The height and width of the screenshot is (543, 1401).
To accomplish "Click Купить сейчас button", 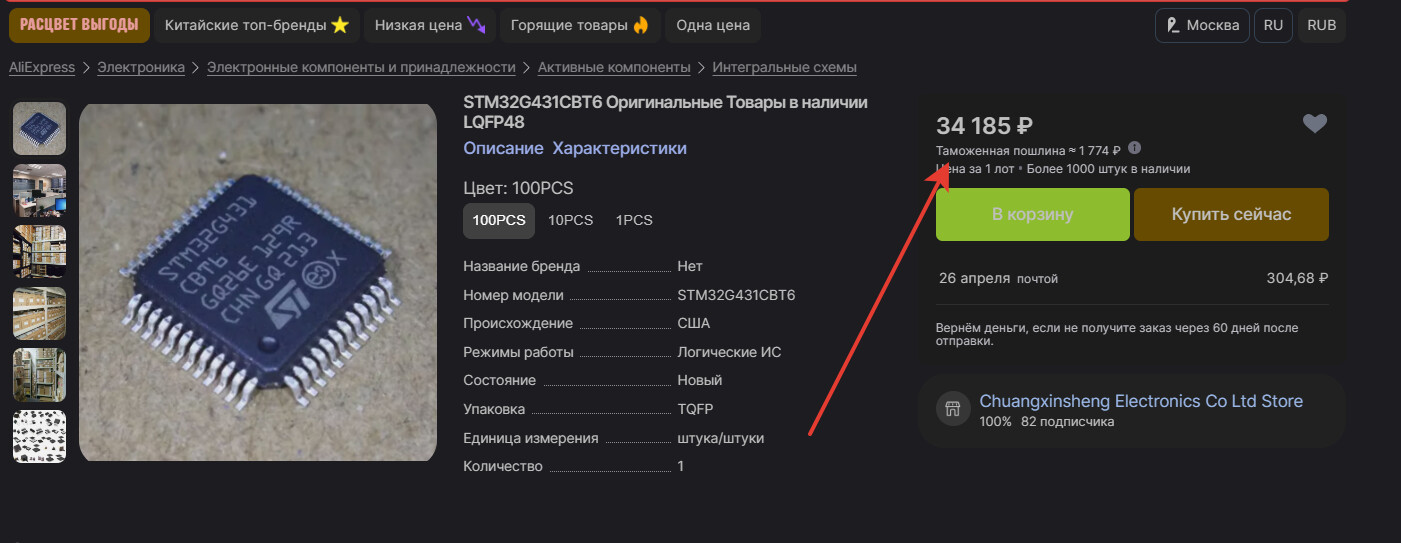I will (x=1231, y=214).
